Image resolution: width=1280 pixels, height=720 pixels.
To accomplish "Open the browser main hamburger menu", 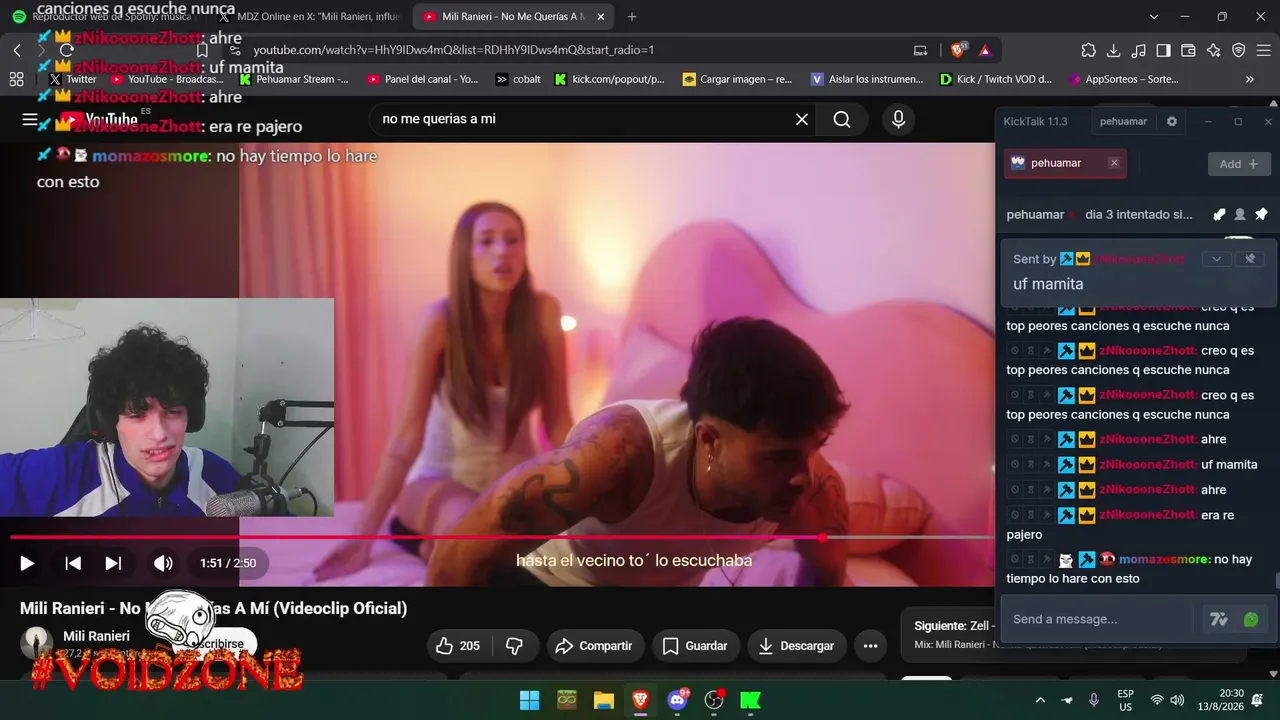I will (1264, 50).
